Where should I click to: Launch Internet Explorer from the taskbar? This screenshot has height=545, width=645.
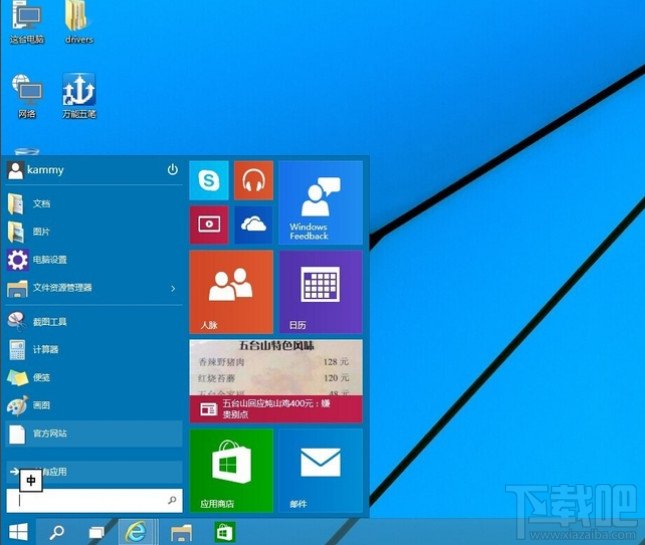pos(135,531)
